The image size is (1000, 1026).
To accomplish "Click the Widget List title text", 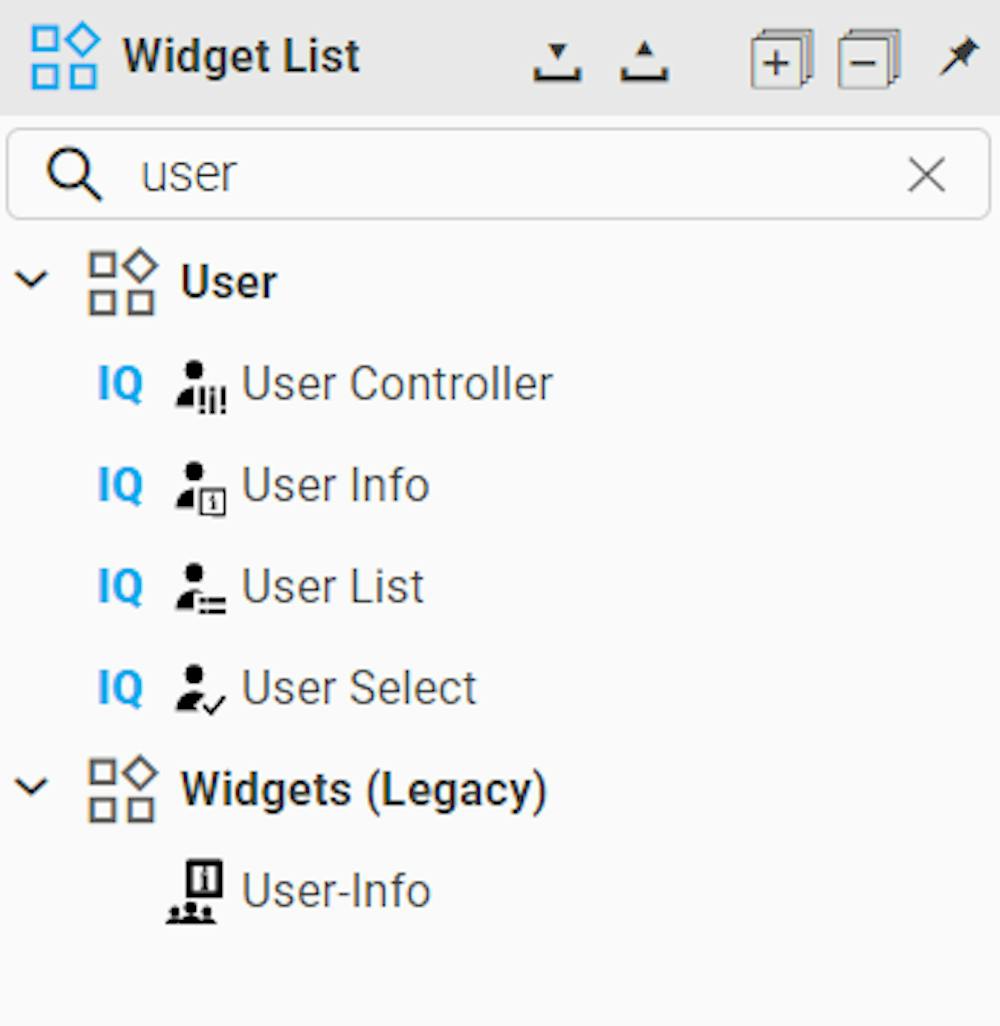I will 240,55.
